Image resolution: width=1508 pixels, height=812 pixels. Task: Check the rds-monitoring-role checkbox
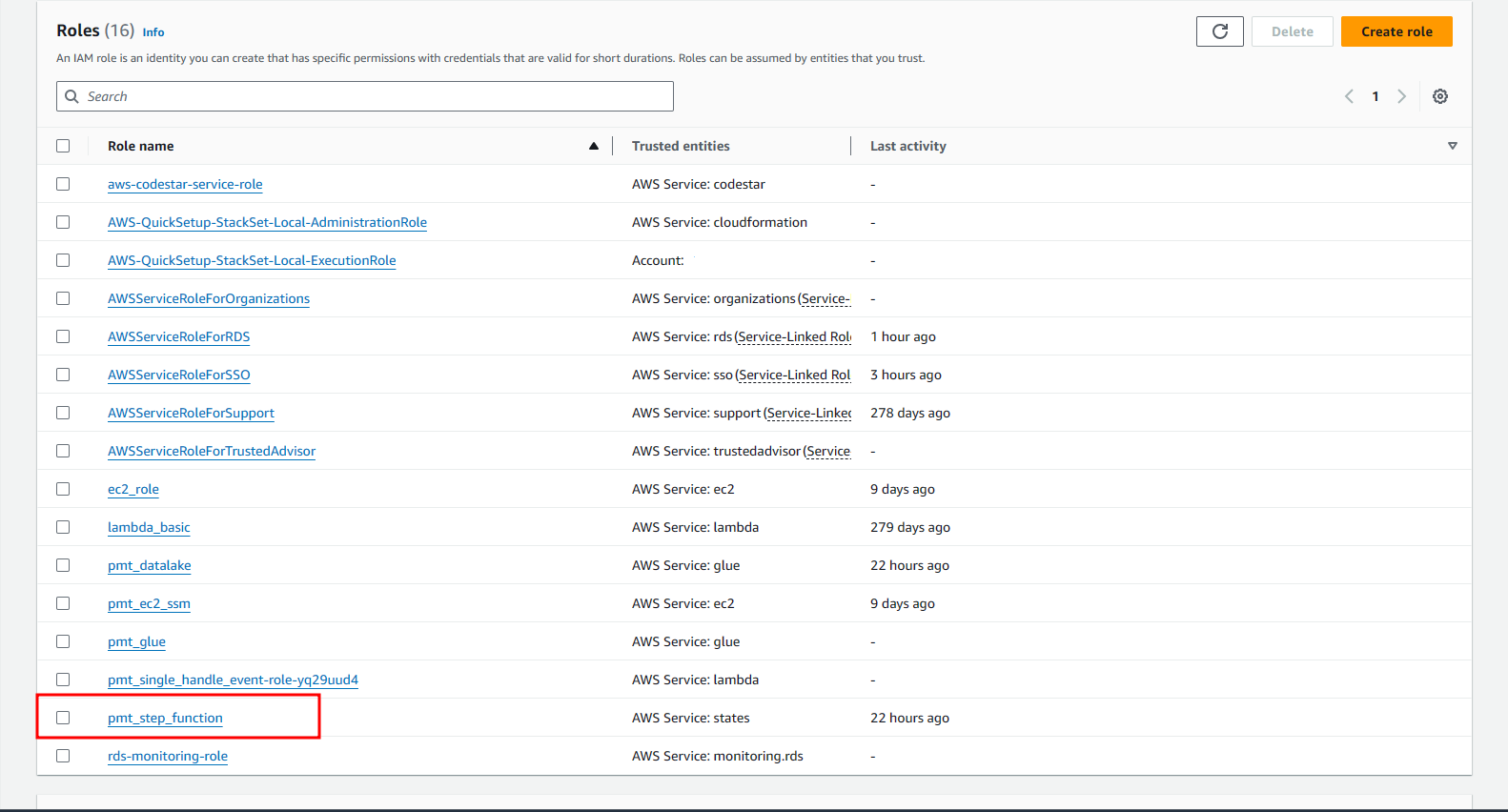tap(63, 756)
